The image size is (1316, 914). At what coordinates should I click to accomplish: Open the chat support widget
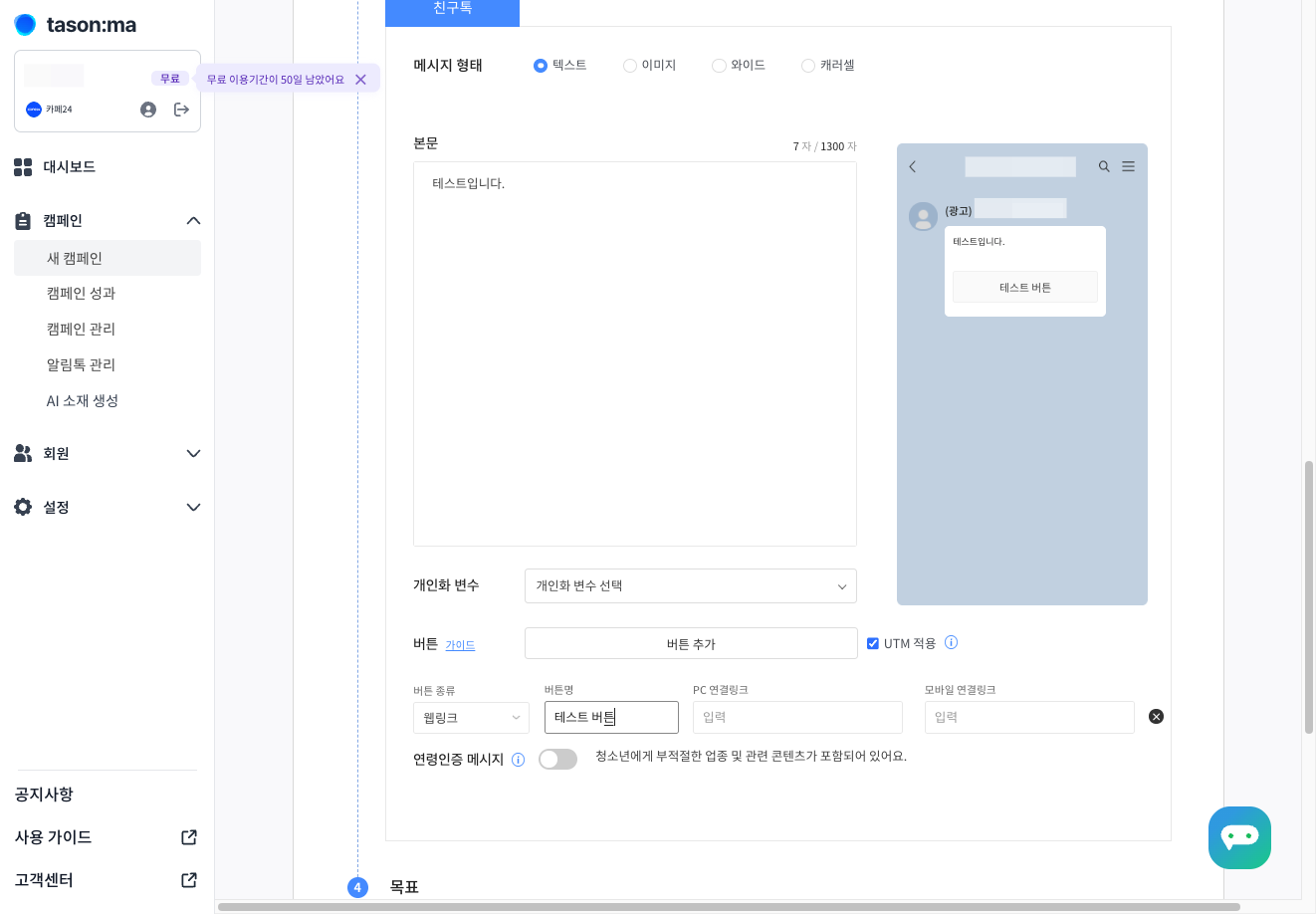pyautogui.click(x=1239, y=837)
